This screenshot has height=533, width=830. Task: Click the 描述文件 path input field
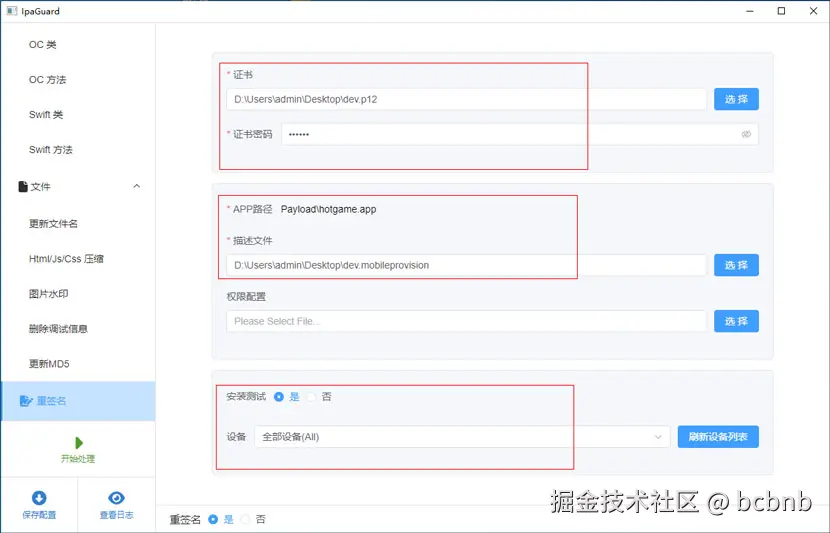pos(466,265)
